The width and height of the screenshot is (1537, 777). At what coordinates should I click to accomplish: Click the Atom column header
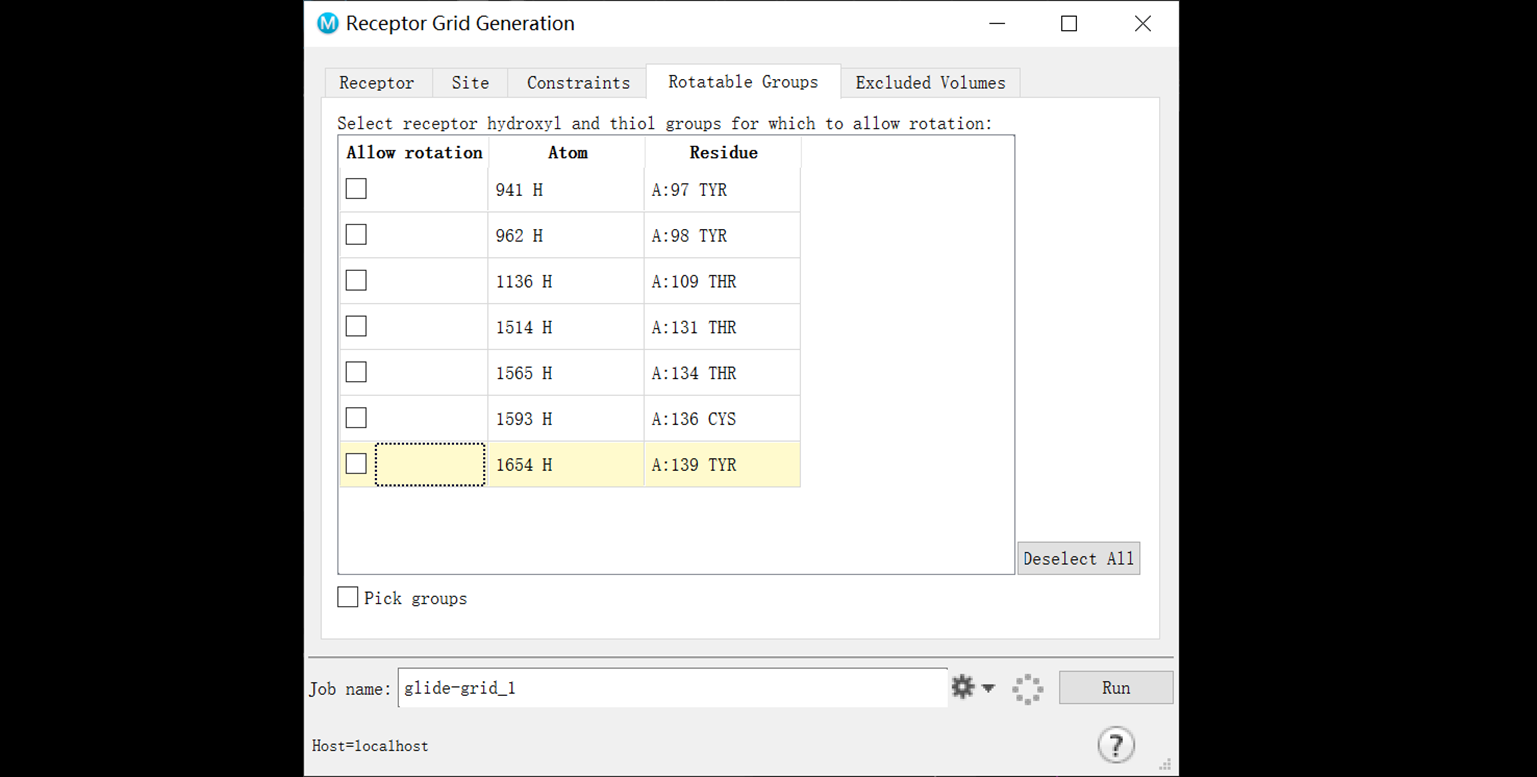click(567, 153)
